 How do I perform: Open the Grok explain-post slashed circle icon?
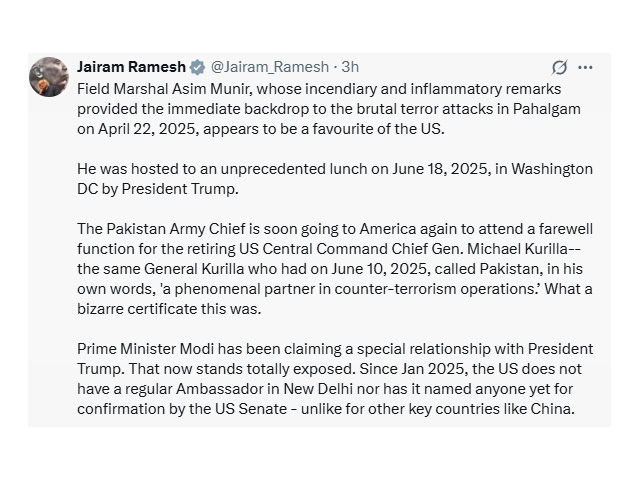559,67
